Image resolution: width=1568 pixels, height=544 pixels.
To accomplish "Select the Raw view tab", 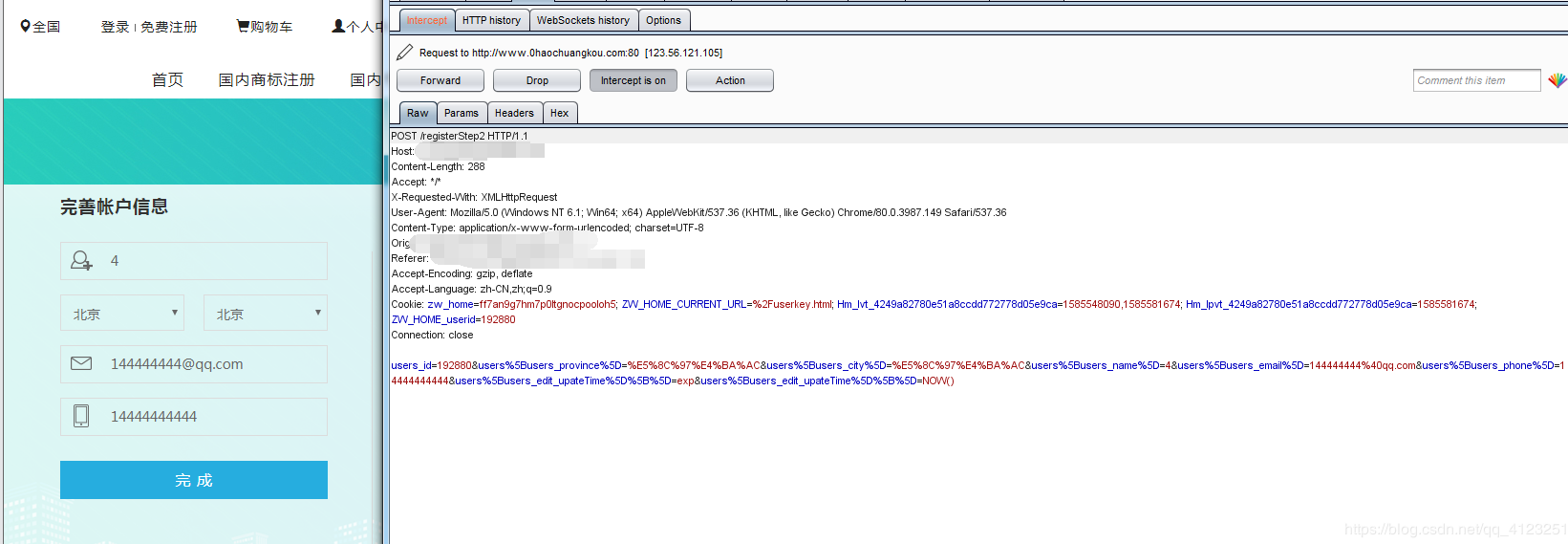I will pos(418,113).
